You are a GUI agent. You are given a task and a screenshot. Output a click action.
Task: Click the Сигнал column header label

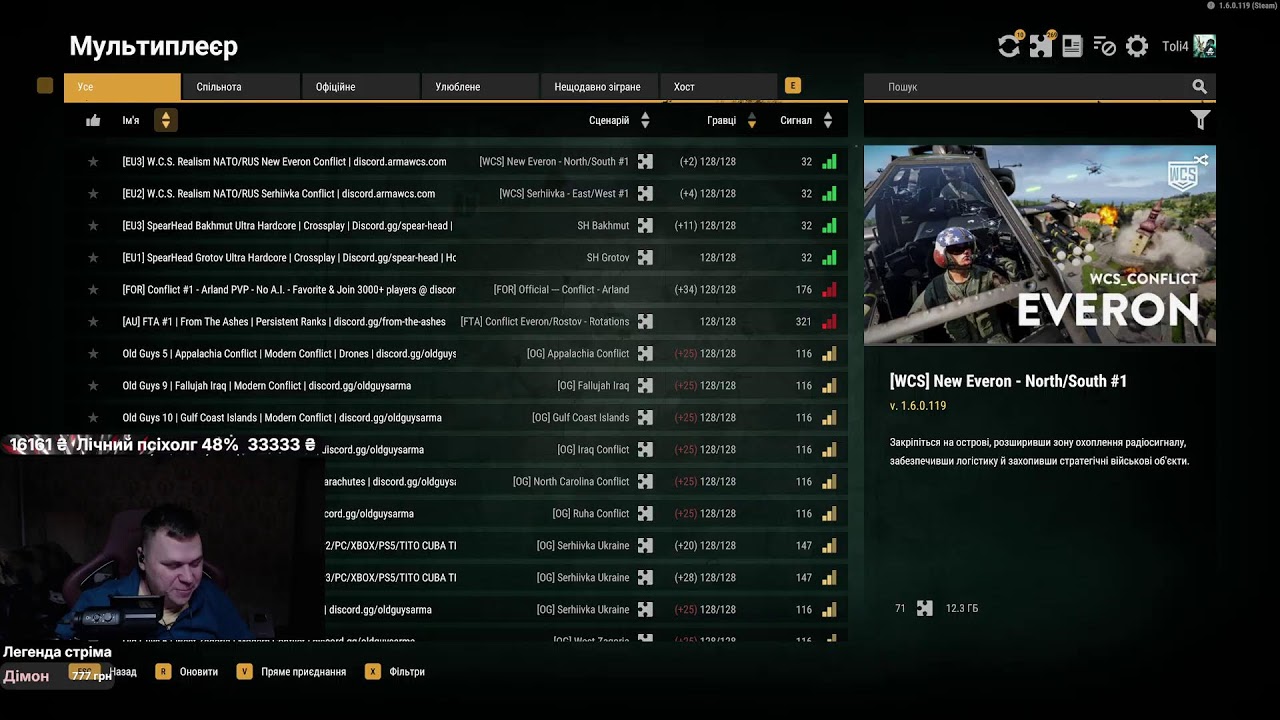[x=796, y=120]
